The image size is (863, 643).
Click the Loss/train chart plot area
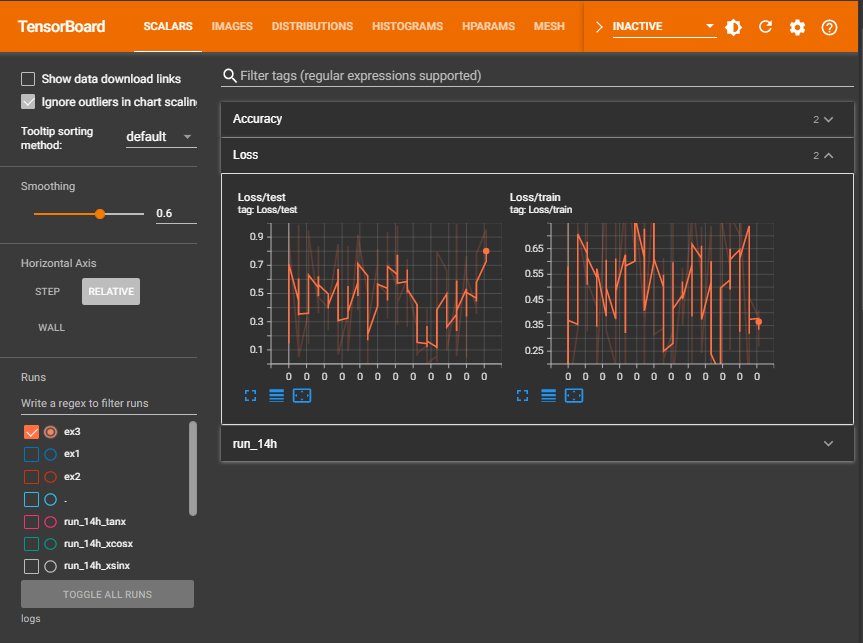point(662,293)
